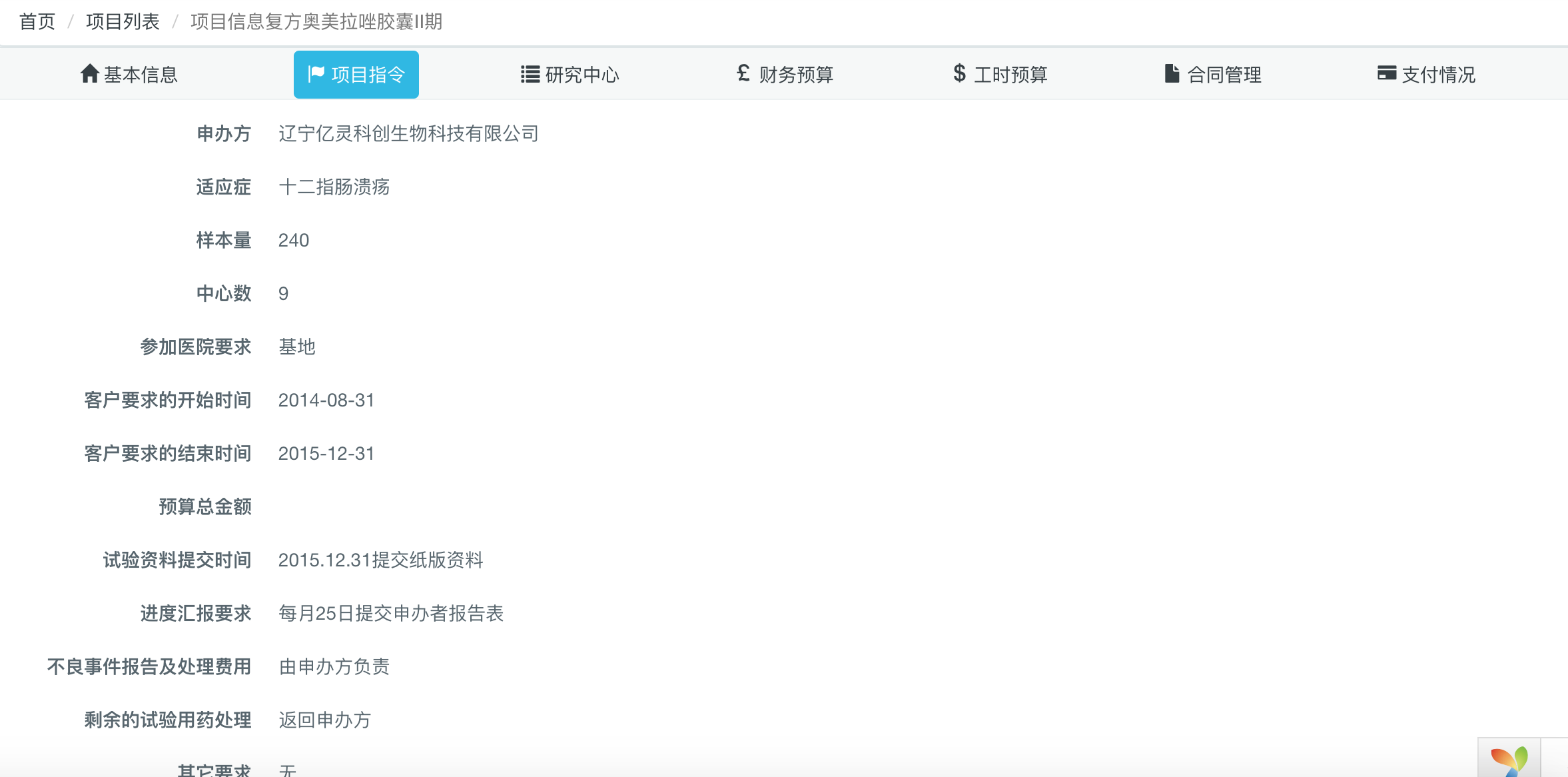The height and width of the screenshot is (777, 1568).
Task: Go to the 工时预算 tab
Action: coord(1000,74)
